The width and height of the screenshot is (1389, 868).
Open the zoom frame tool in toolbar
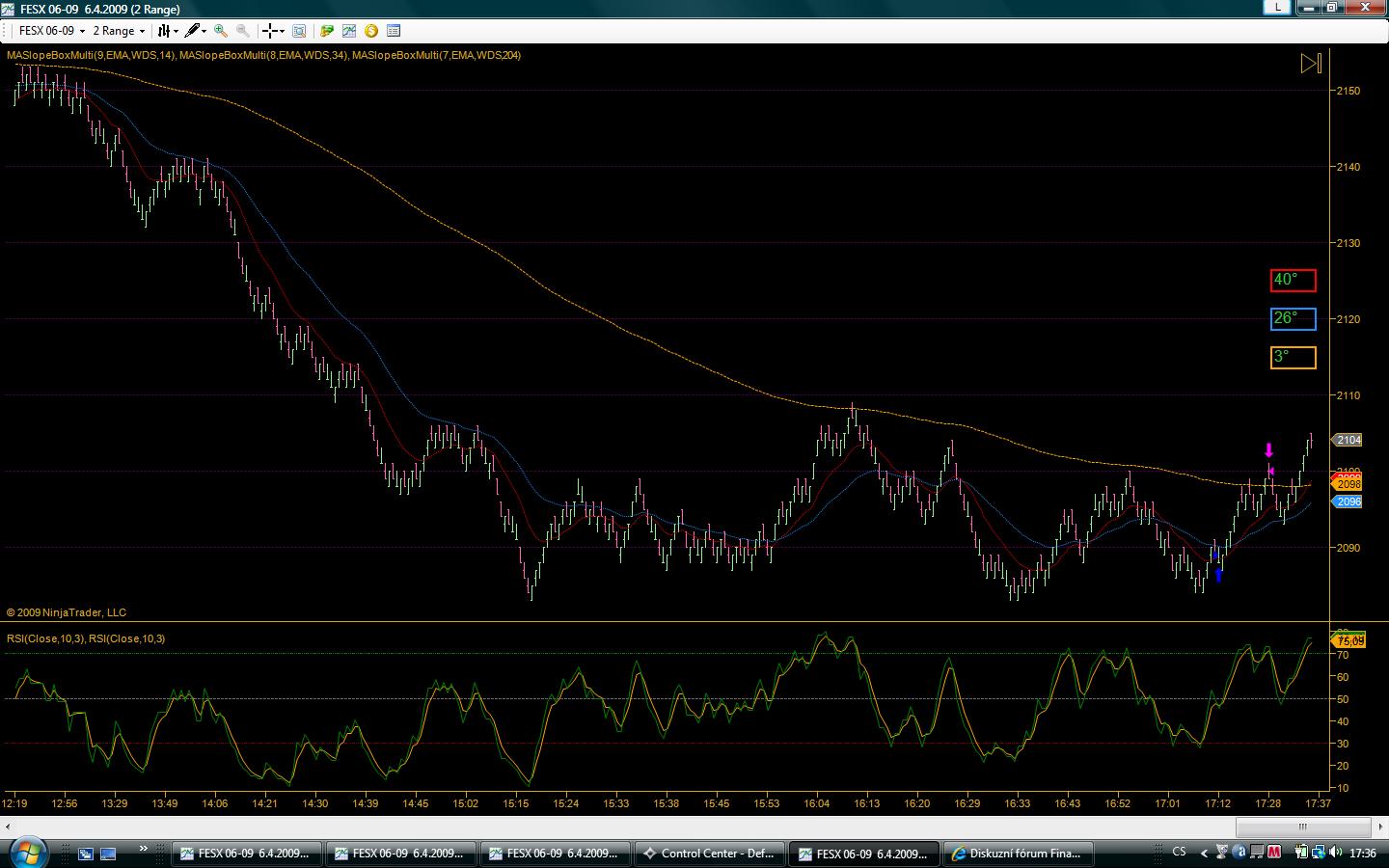[299, 31]
